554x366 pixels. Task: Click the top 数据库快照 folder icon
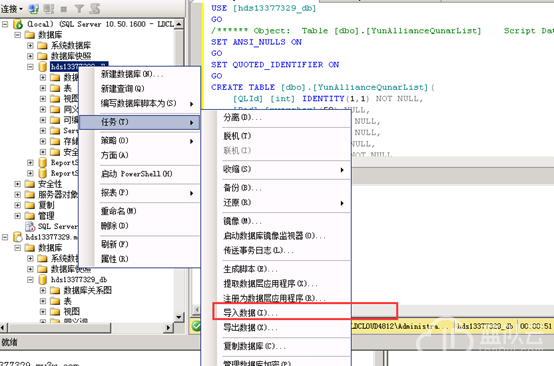coord(42,56)
